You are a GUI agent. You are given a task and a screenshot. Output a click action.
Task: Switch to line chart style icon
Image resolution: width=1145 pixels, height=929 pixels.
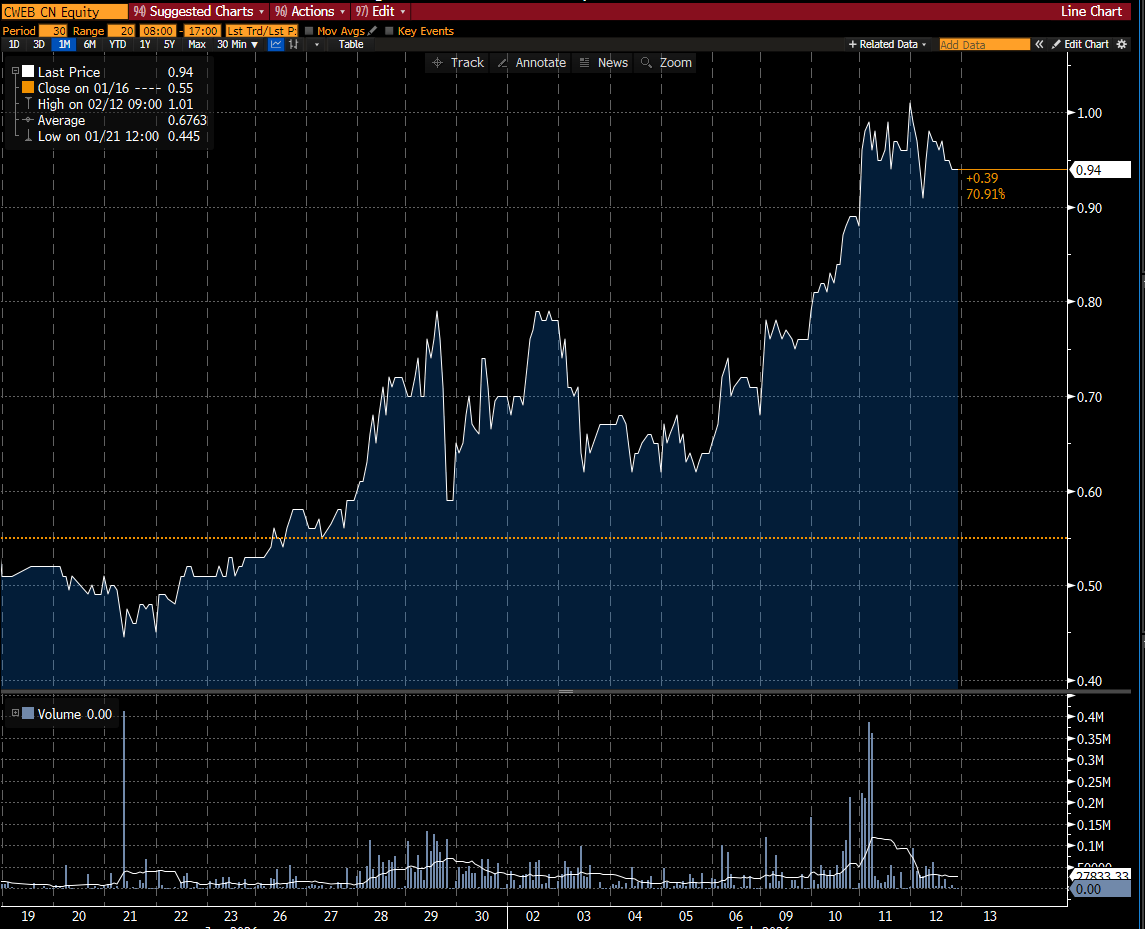[x=276, y=45]
